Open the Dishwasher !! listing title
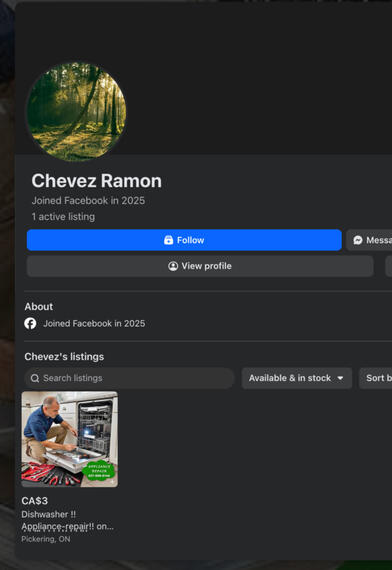Viewport: 392px width, 570px height. pos(48,514)
